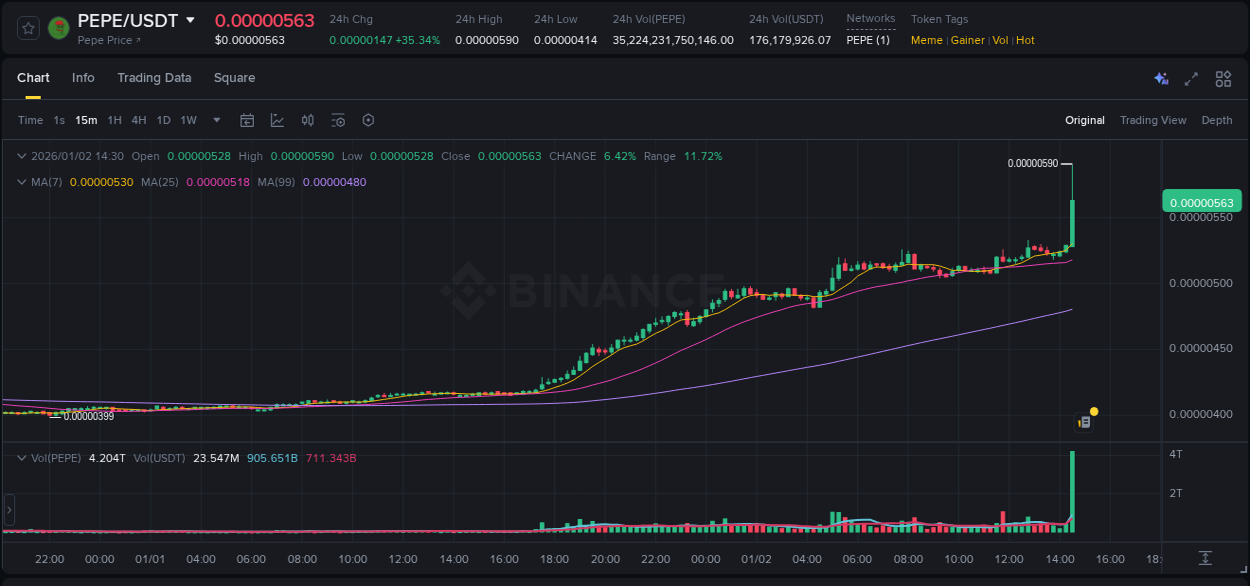Open the chart style overlay icon

pyautogui.click(x=277, y=120)
